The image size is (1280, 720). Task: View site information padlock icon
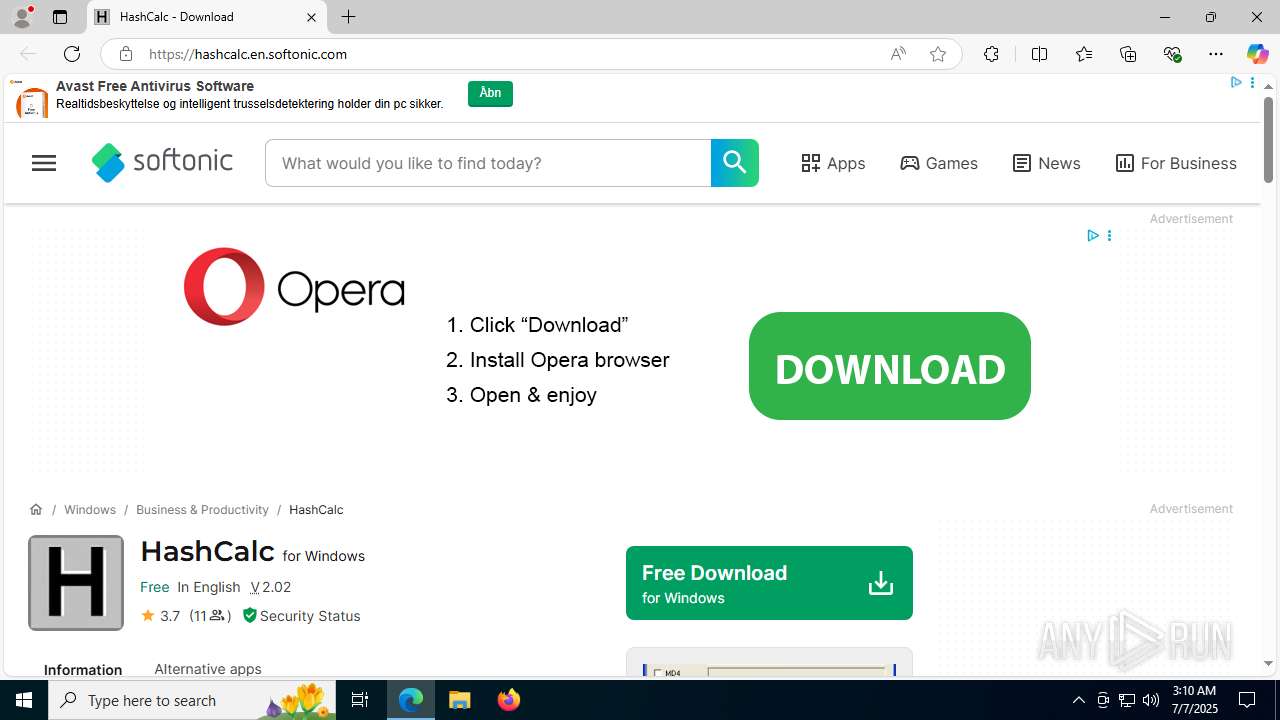coord(125,54)
